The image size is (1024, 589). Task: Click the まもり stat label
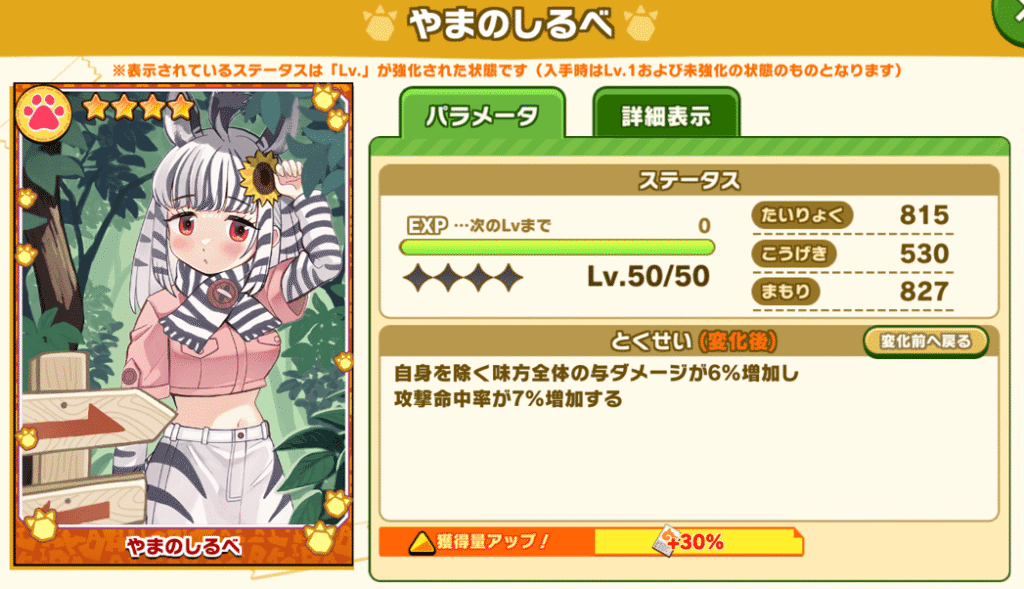tap(785, 291)
